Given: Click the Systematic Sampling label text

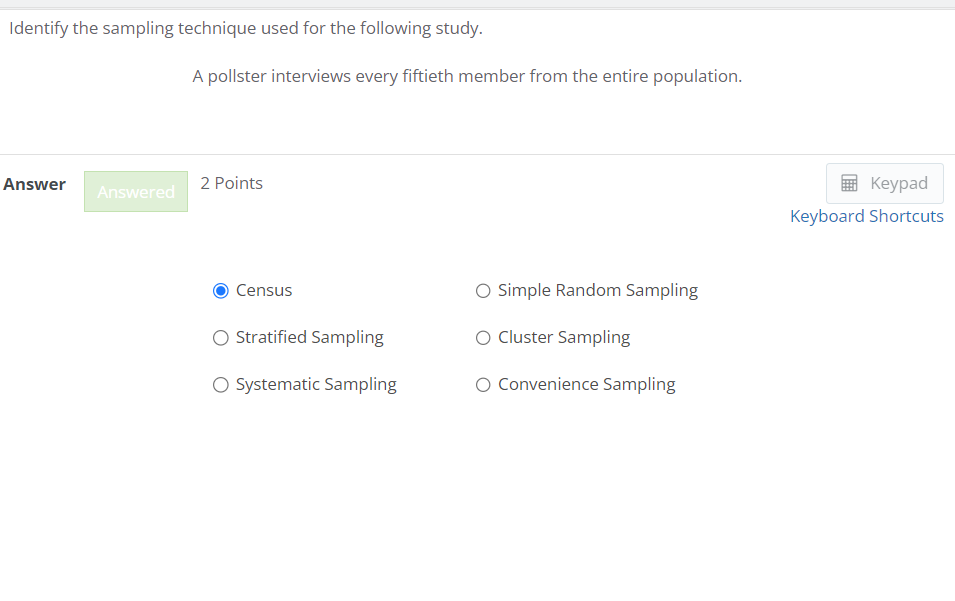Looking at the screenshot, I should pyautogui.click(x=316, y=384).
